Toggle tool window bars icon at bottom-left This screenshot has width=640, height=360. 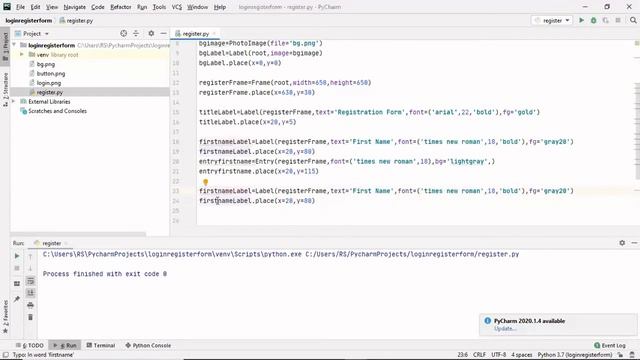click(5, 355)
